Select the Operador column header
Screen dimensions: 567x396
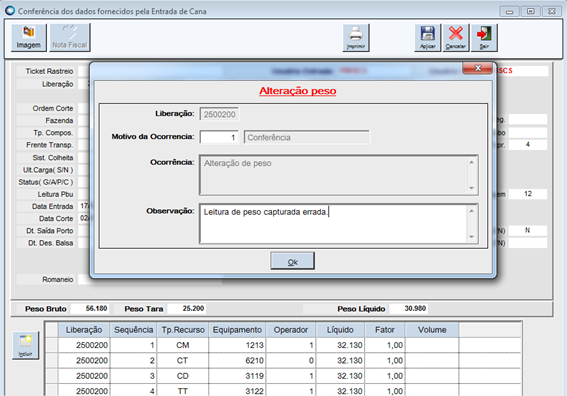click(x=291, y=330)
